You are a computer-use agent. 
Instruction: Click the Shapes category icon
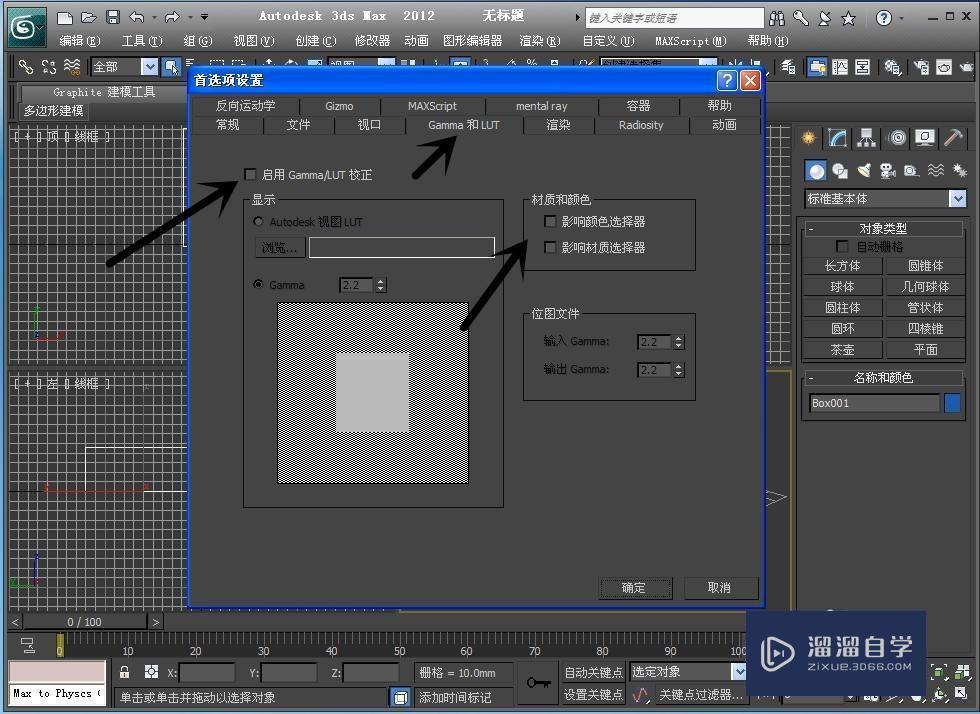(x=840, y=170)
